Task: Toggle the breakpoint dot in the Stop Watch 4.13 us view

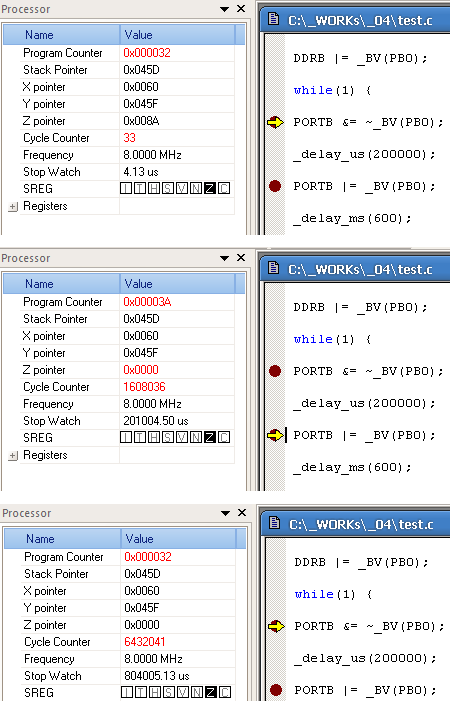Action: coord(275,186)
